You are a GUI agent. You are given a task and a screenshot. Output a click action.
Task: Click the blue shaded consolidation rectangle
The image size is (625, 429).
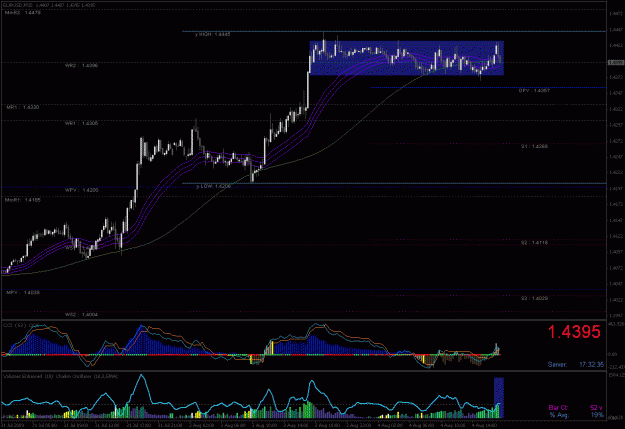coord(407,58)
